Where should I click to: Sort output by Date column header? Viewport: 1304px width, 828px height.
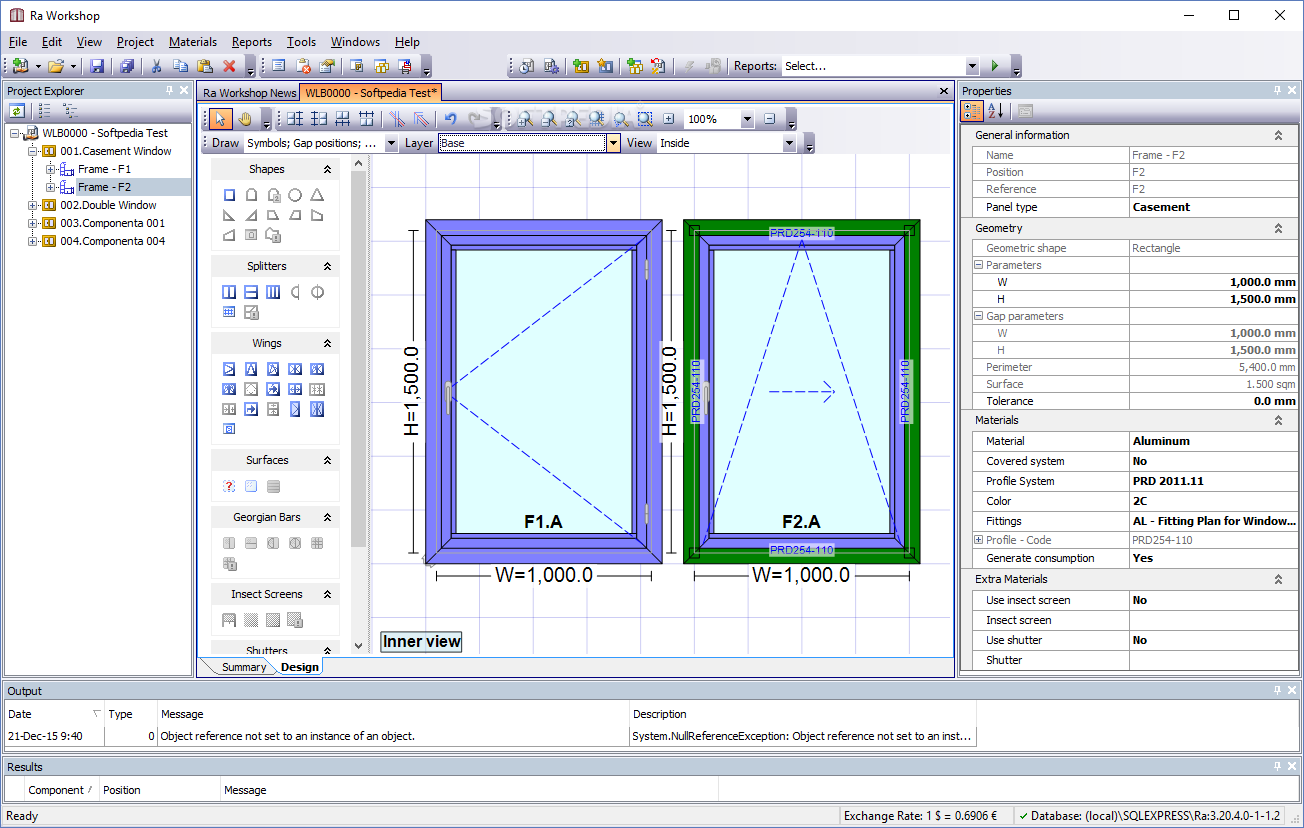54,714
